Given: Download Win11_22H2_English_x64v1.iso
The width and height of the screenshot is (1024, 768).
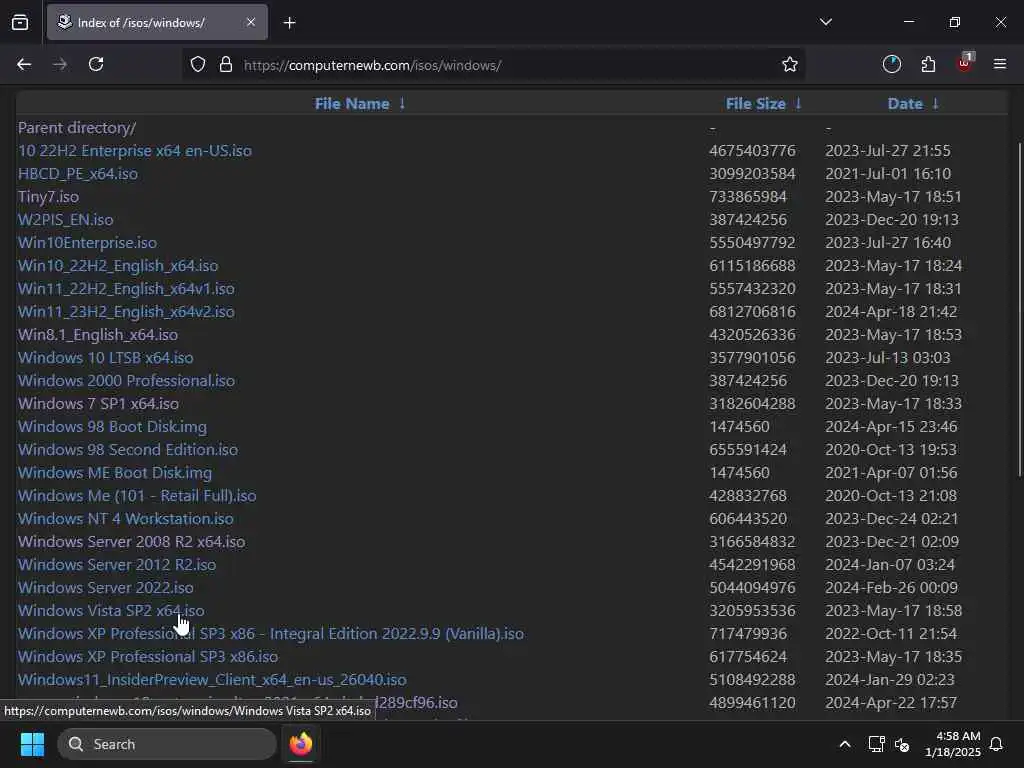Looking at the screenshot, I should tap(126, 289).
